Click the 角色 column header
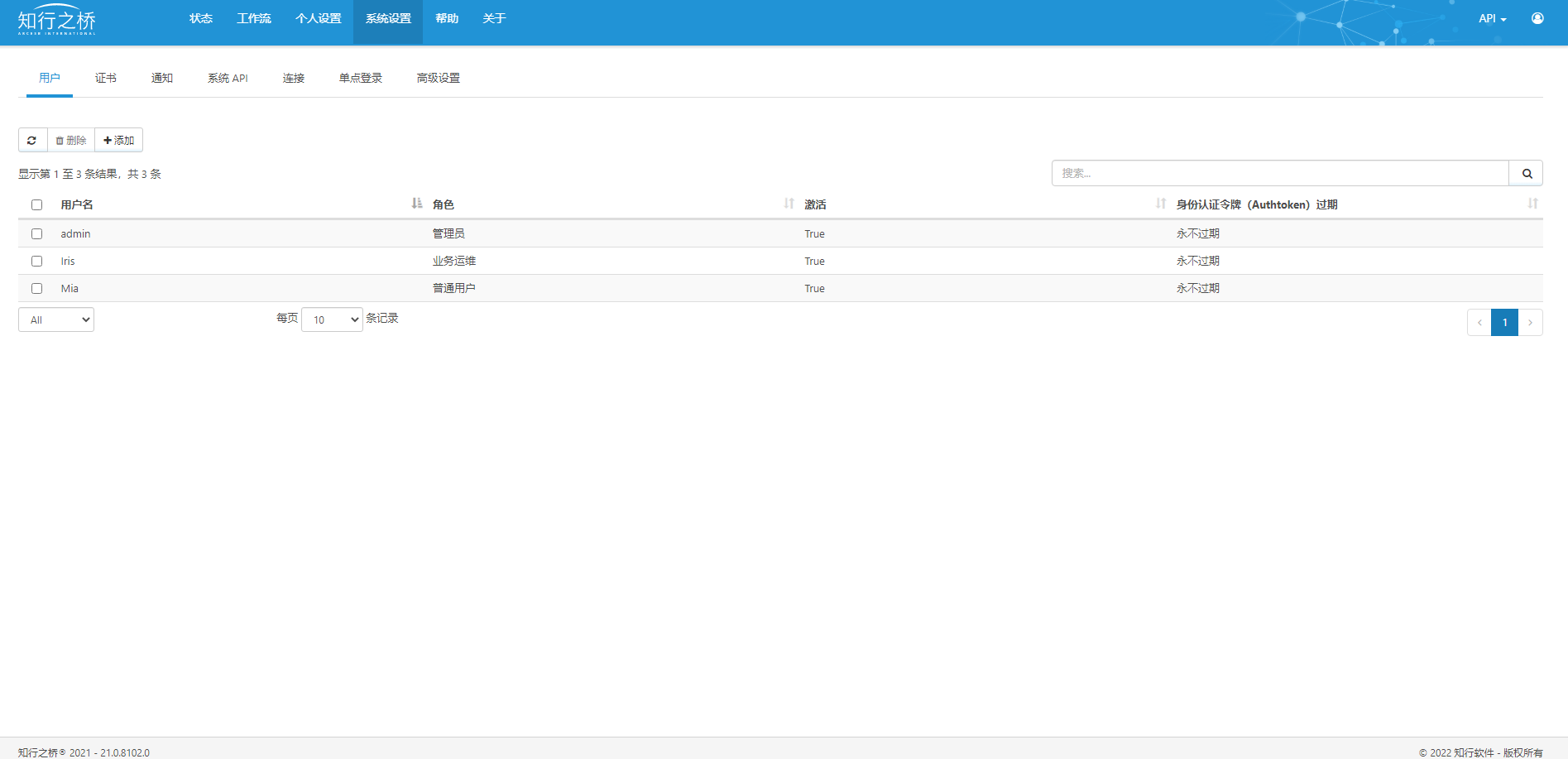 [444, 204]
